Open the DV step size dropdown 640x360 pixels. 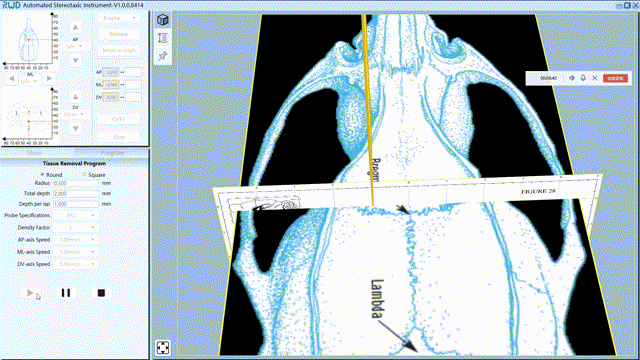[x=75, y=114]
